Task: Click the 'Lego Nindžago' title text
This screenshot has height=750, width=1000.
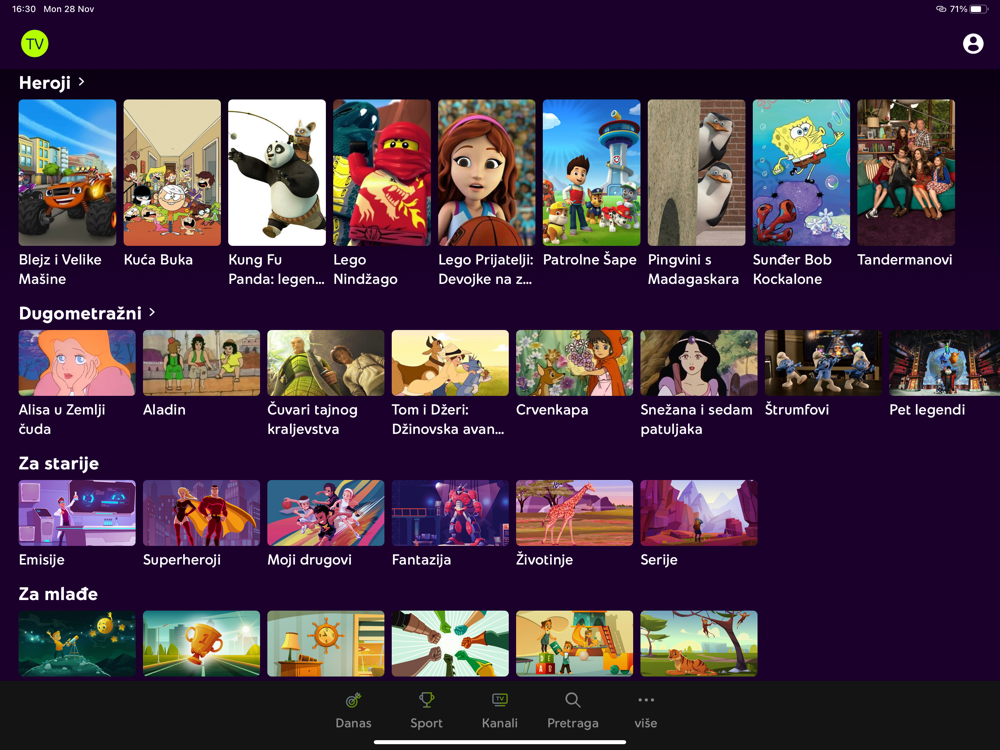Action: [365, 269]
